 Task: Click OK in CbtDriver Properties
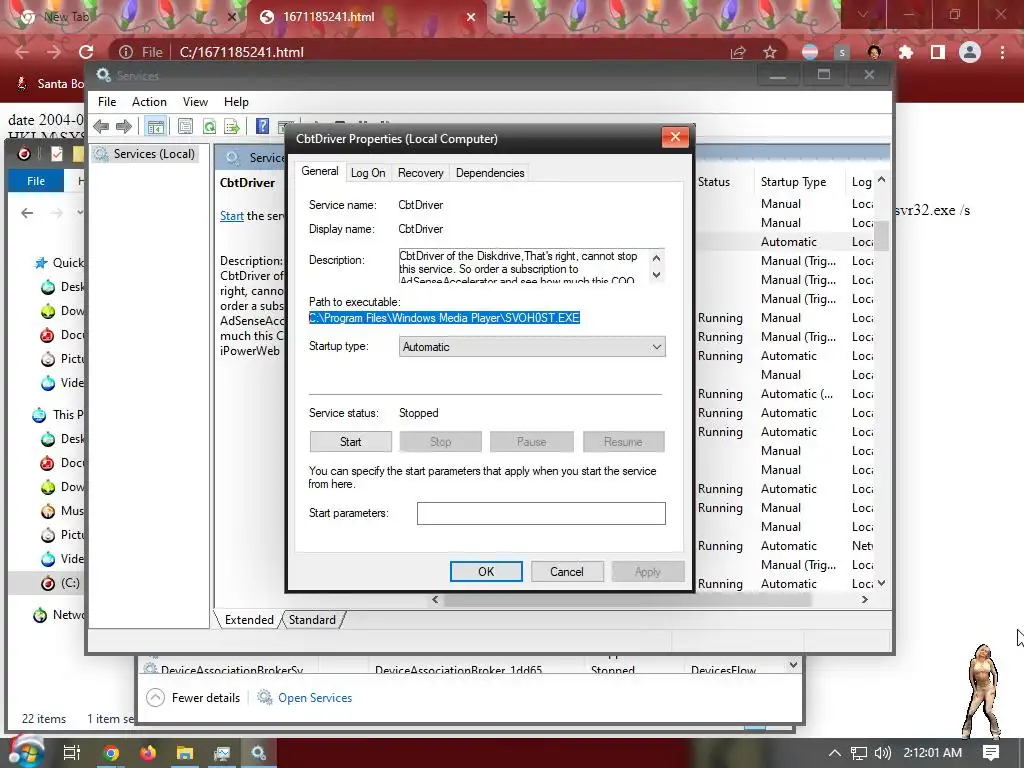pos(486,571)
